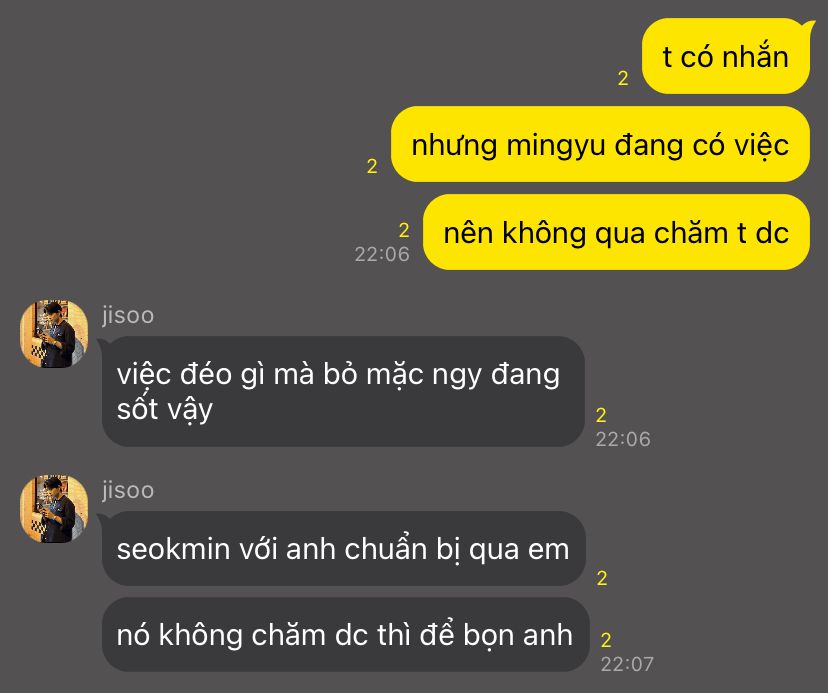Tap the 'seokmin với anh chuẩn bị qua em' bubble
Viewport: 828px width, 693px height.
point(344,549)
